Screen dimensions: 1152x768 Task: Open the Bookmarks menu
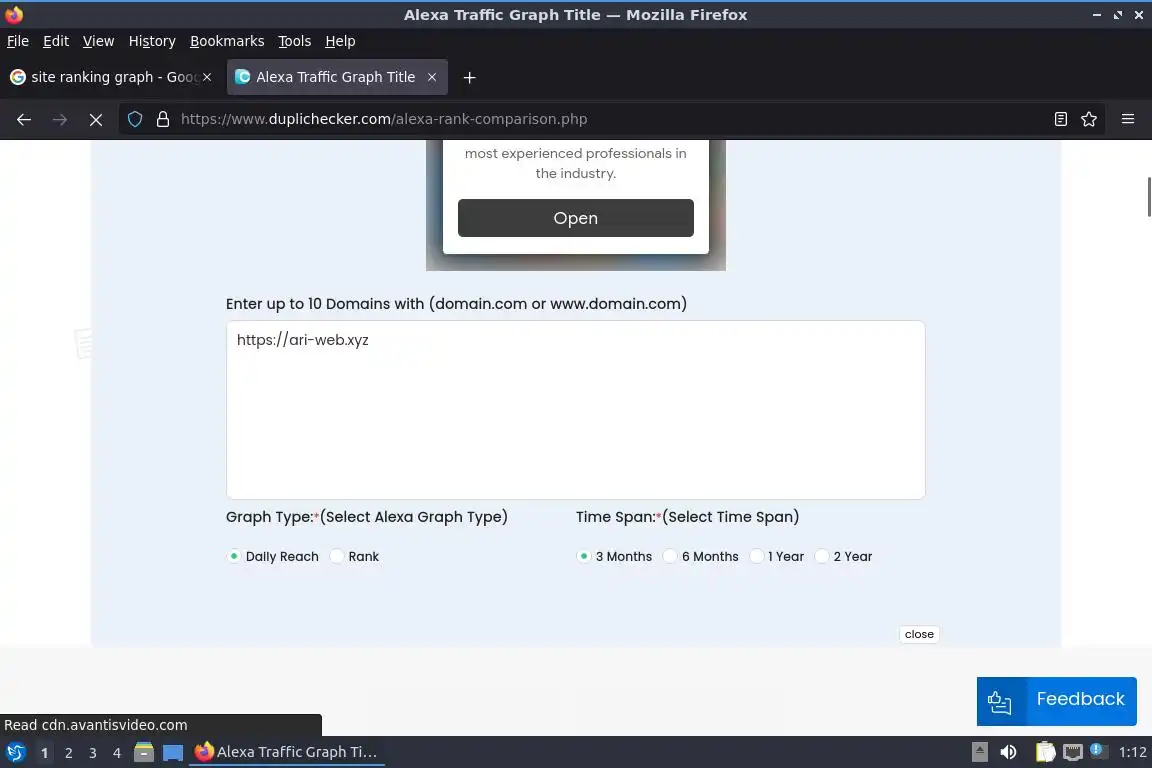click(227, 41)
